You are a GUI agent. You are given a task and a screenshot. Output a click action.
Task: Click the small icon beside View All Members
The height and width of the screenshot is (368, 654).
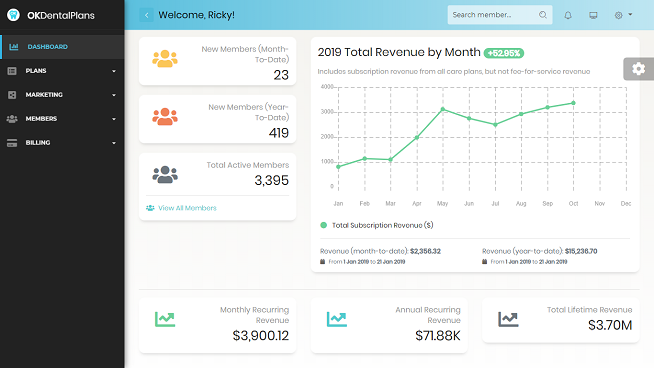(150, 208)
